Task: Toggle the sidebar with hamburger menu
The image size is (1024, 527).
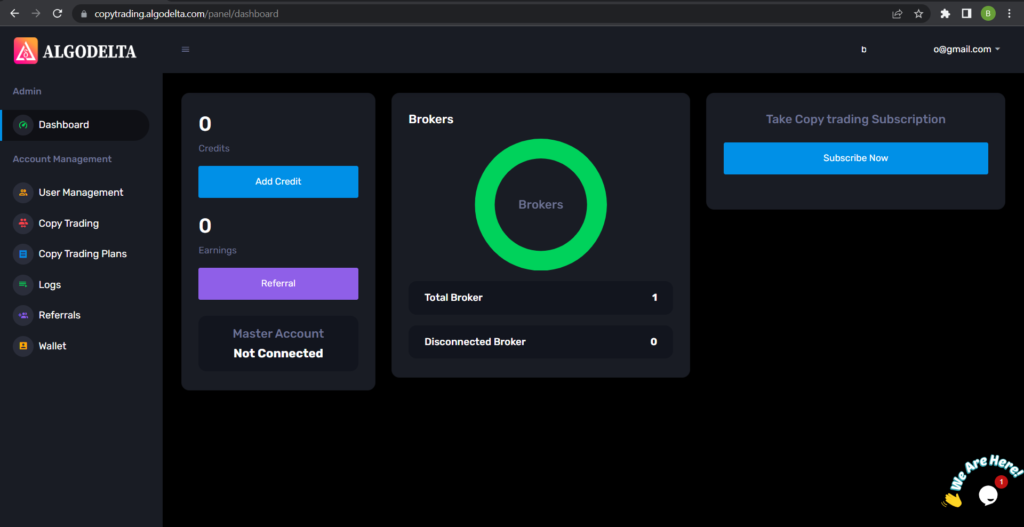Action: coord(185,50)
